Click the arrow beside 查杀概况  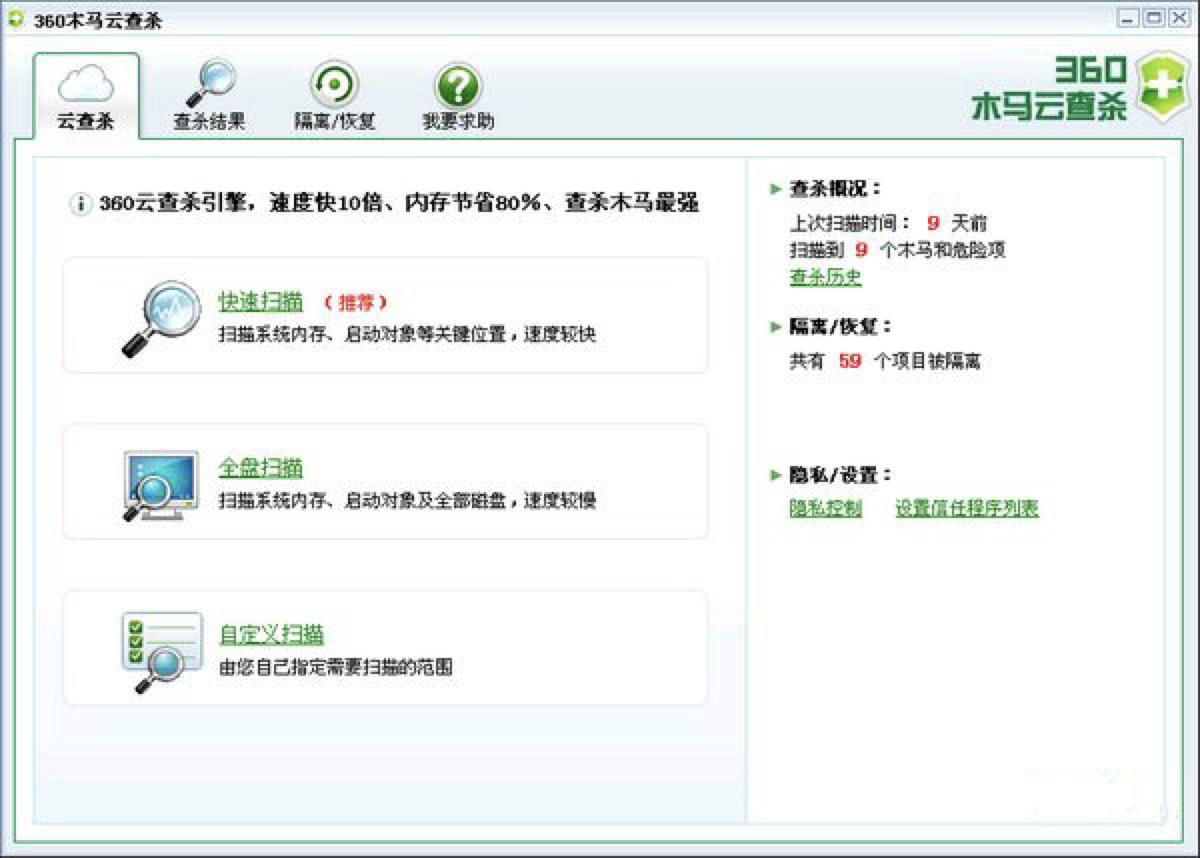point(776,188)
